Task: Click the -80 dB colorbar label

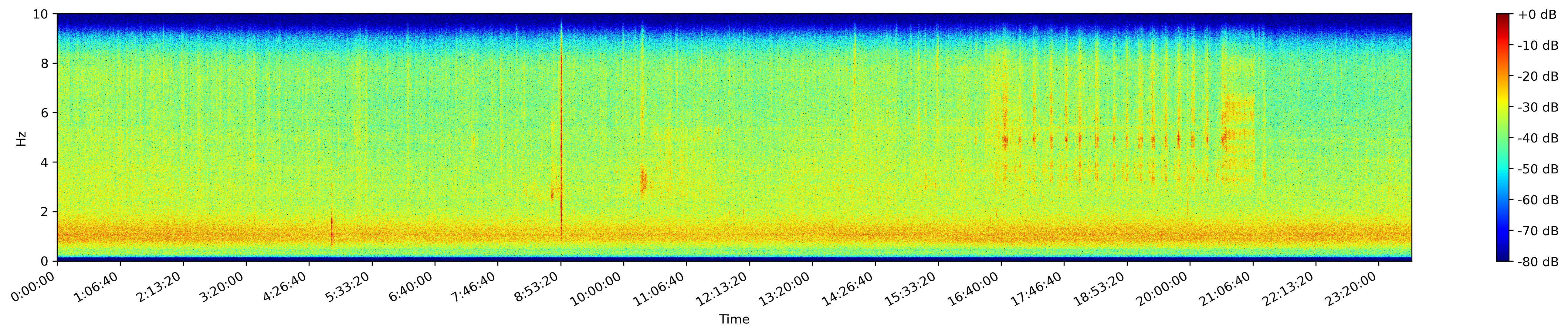Action: coord(1538,262)
